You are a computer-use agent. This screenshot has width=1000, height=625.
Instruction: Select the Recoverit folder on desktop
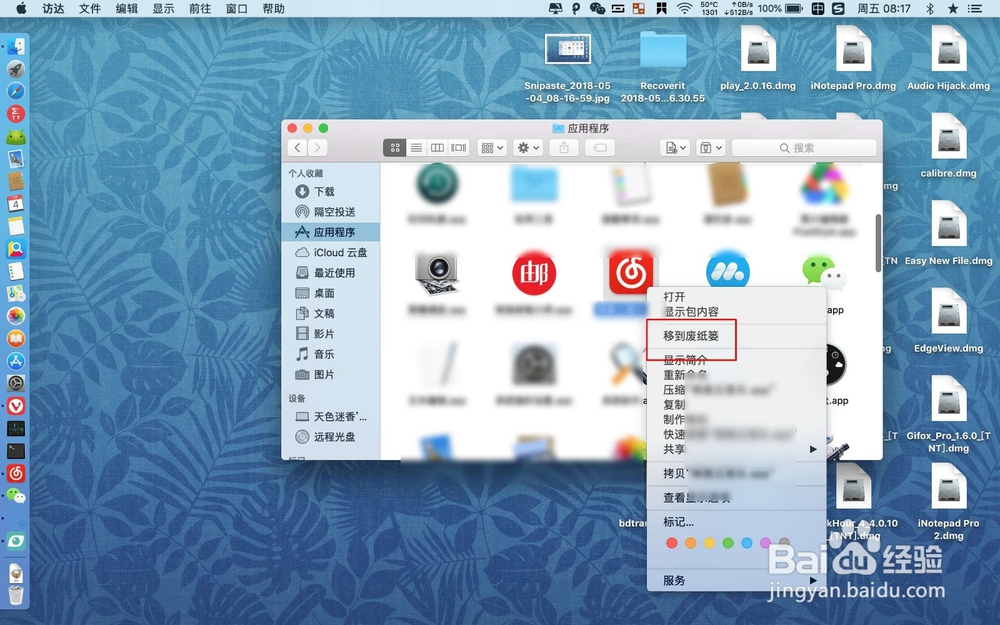(x=663, y=66)
